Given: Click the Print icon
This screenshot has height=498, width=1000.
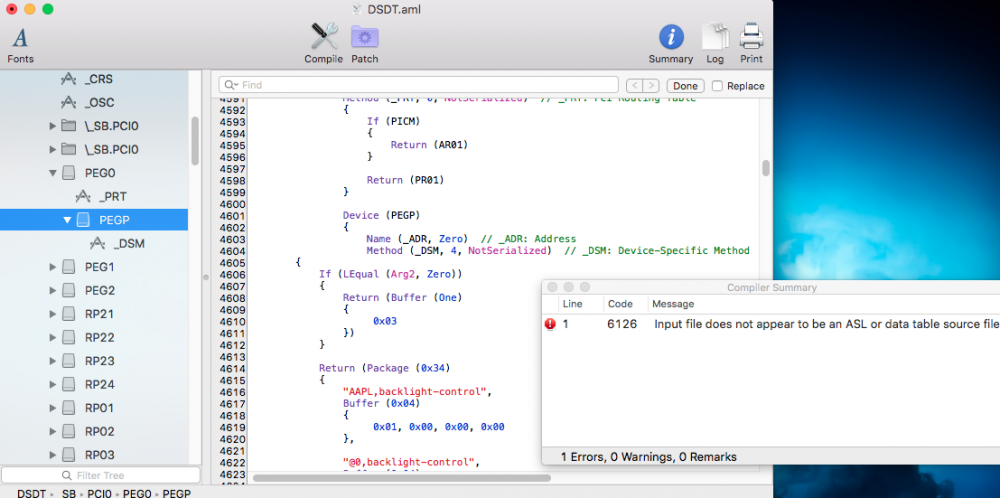Looking at the screenshot, I should [751, 36].
